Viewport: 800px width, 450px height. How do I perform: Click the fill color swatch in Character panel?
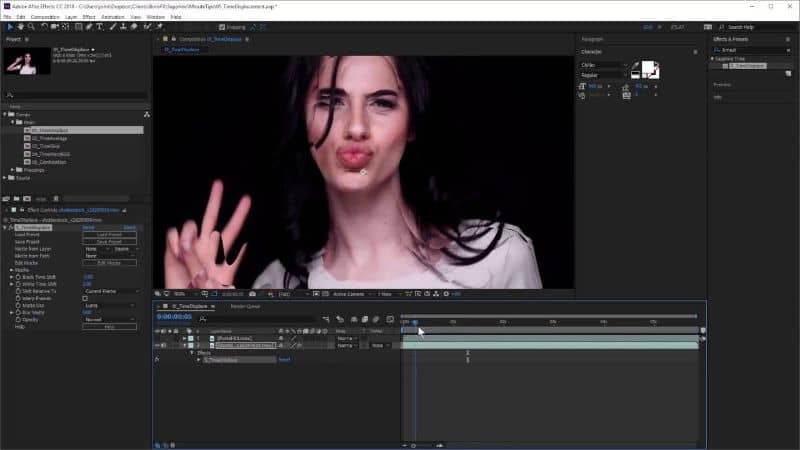click(648, 67)
